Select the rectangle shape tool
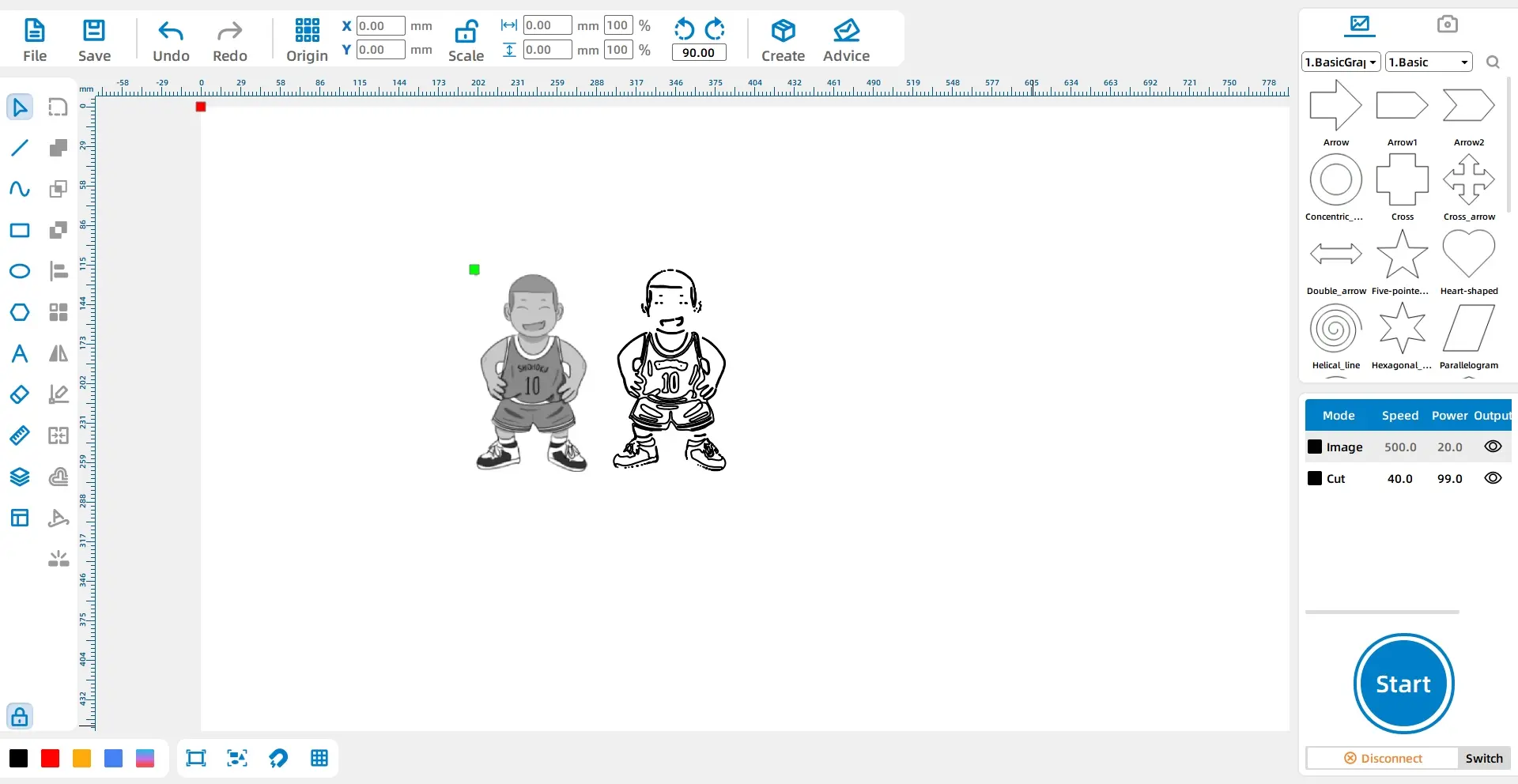Image resolution: width=1518 pixels, height=784 pixels. click(x=20, y=230)
